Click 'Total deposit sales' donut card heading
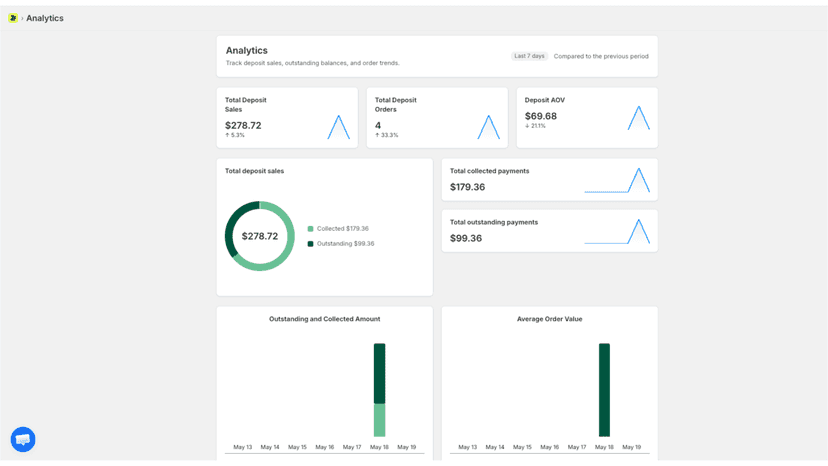 [x=255, y=171]
